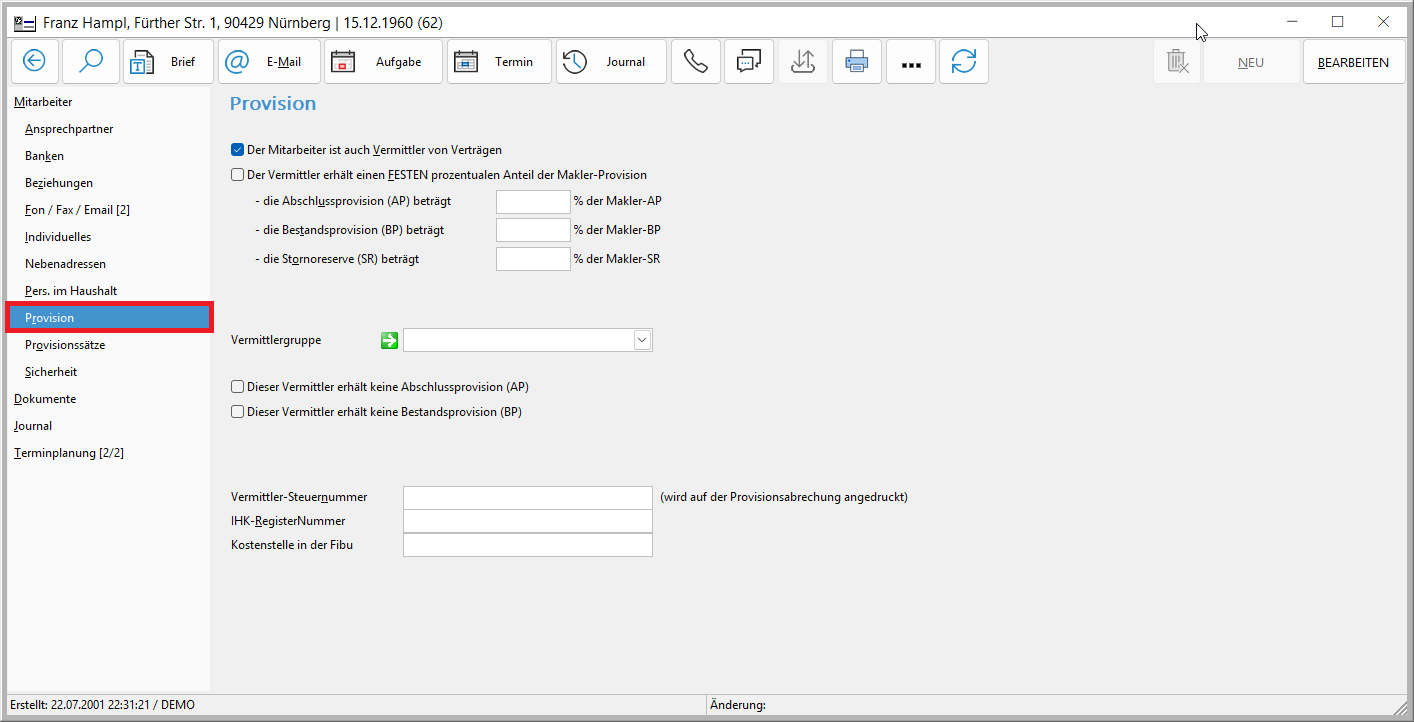Click the Journal toolbar button
The image size is (1414, 722).
pos(610,62)
